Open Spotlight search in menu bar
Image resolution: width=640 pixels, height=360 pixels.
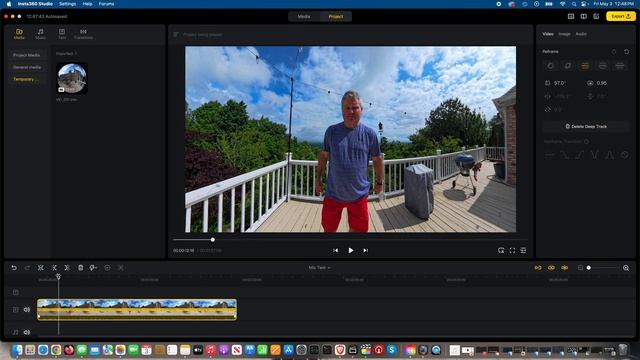[574, 4]
